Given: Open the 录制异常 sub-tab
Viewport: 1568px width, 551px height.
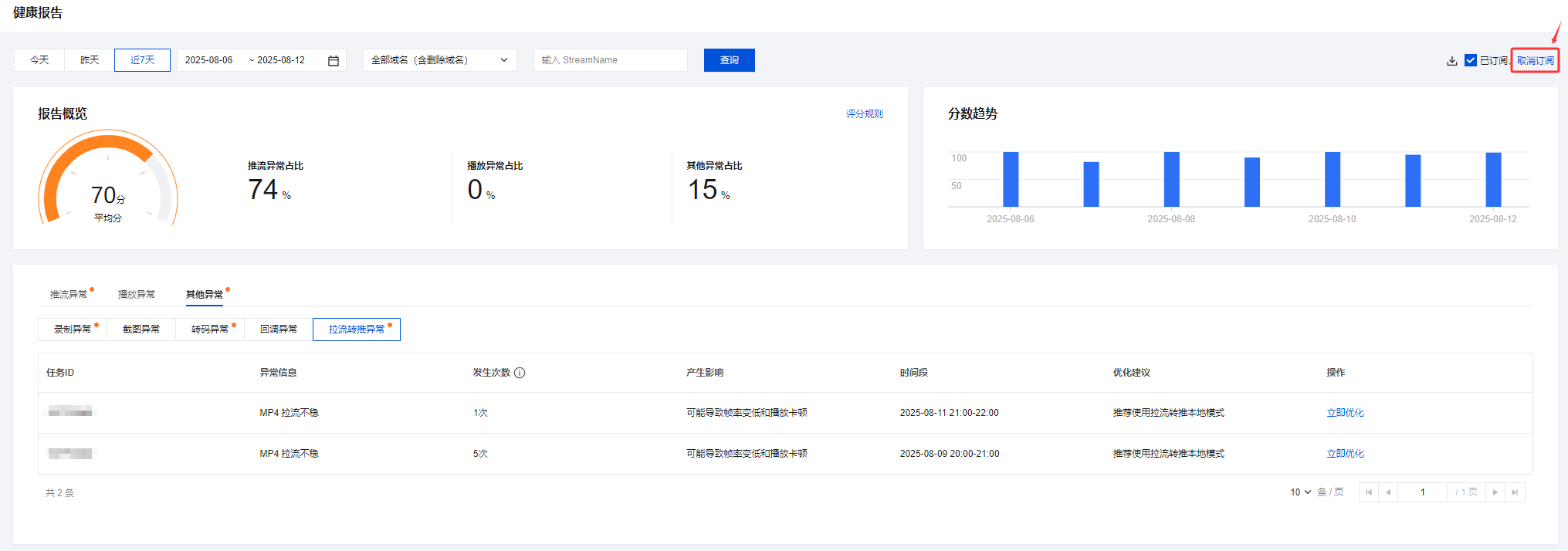Looking at the screenshot, I should [x=73, y=330].
